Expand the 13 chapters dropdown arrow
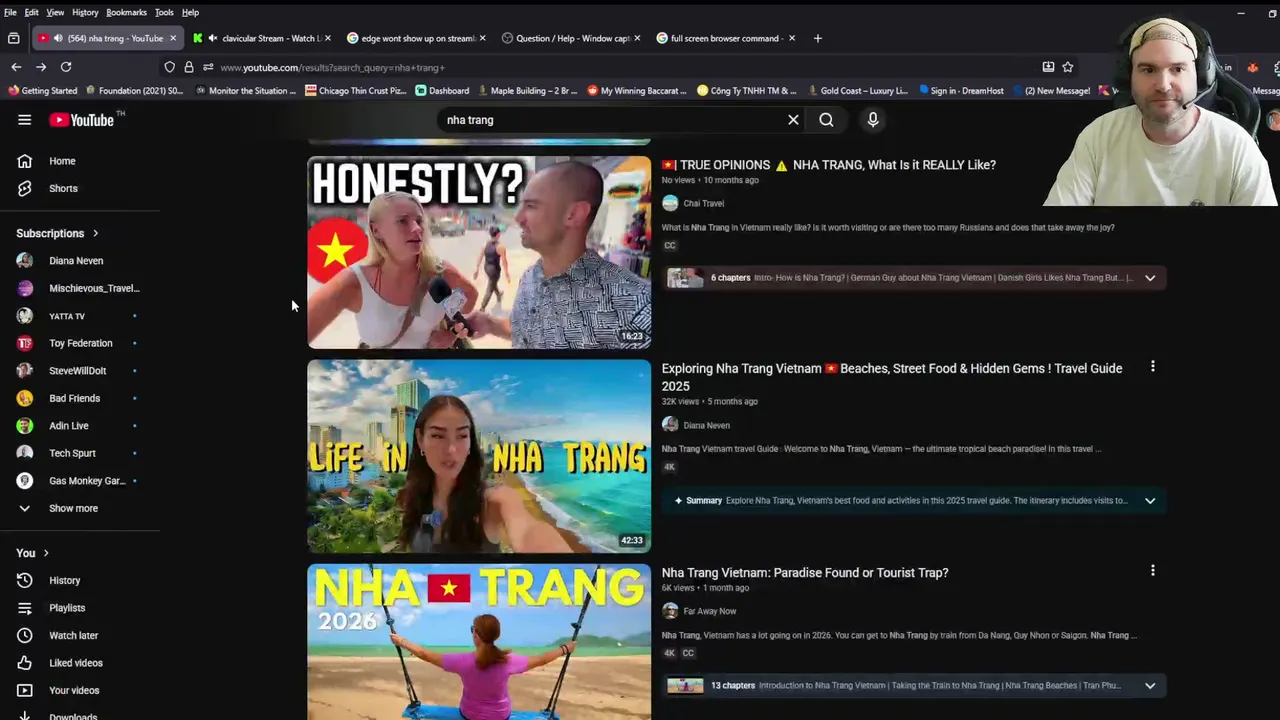 (x=1150, y=686)
